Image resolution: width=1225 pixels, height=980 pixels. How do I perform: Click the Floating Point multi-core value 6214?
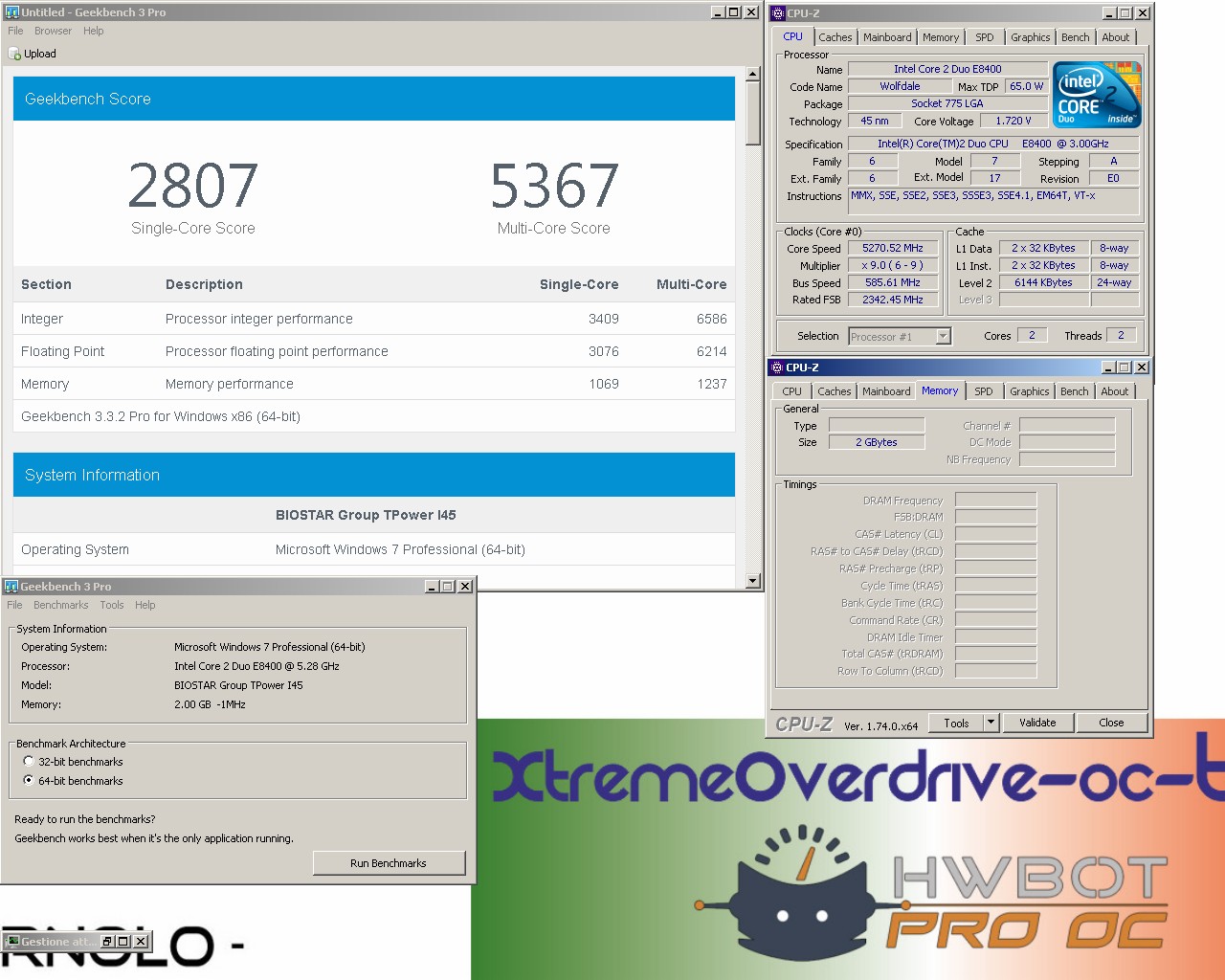(712, 351)
